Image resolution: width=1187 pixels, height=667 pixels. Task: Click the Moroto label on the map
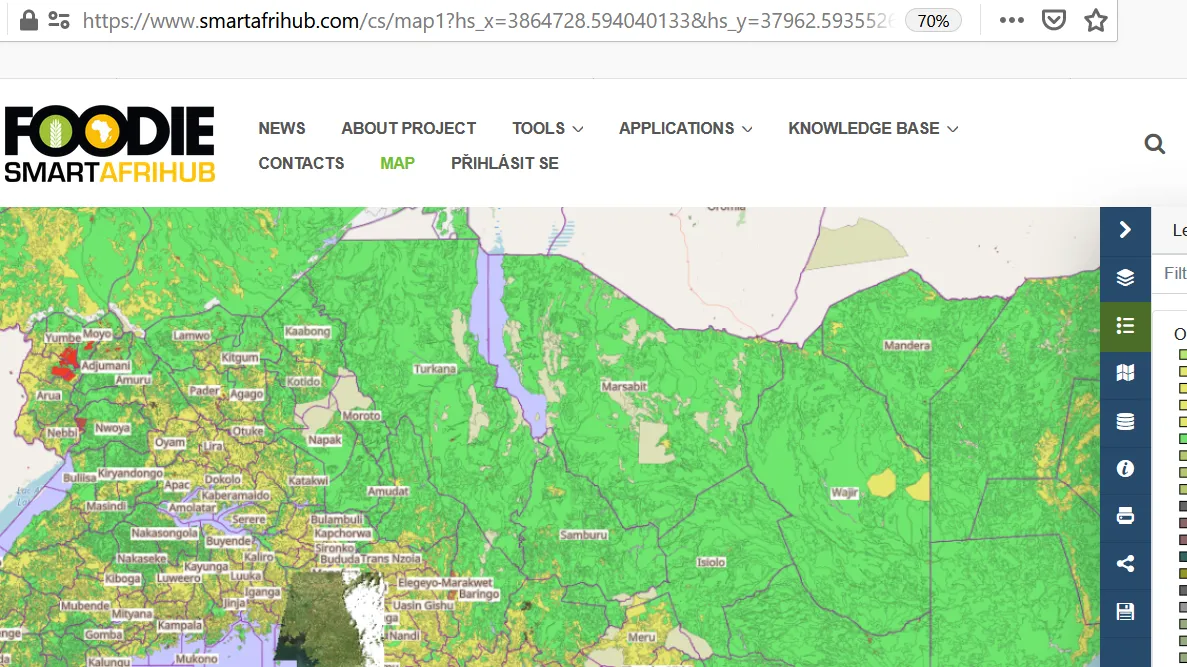click(x=361, y=416)
